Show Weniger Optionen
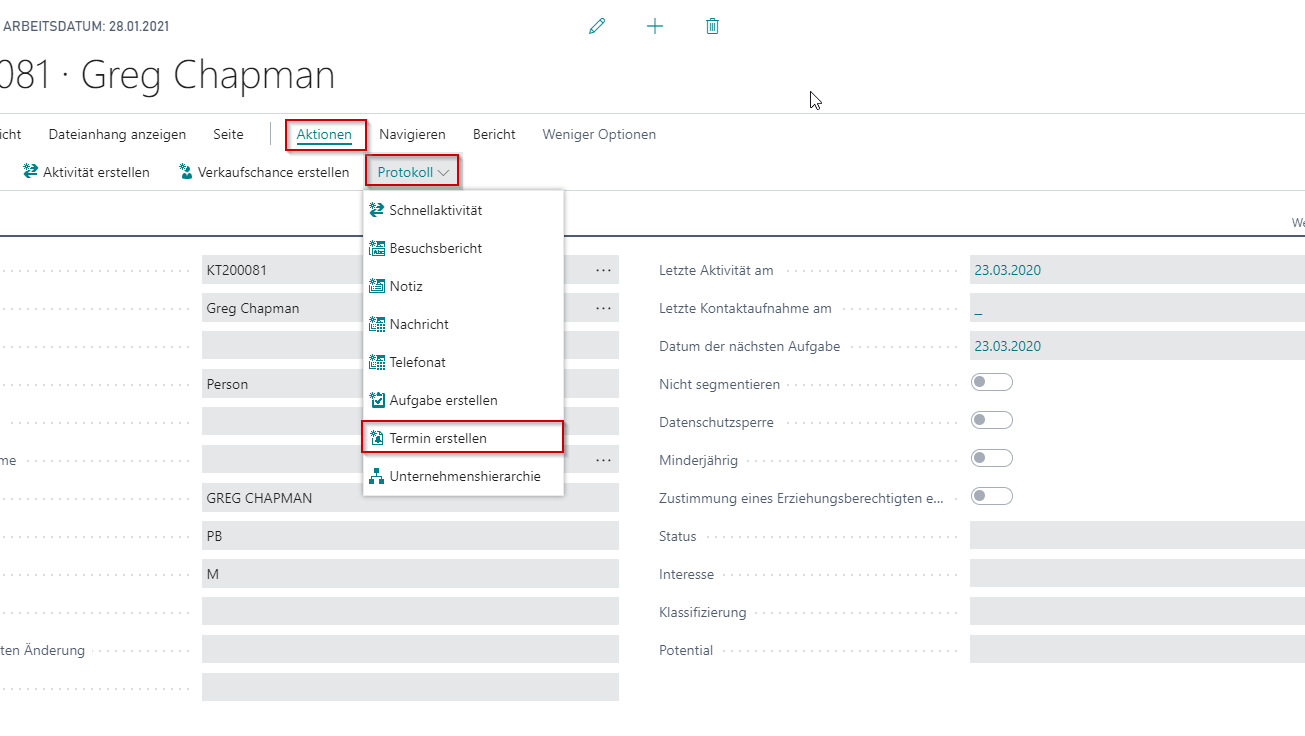Screen dimensions: 1305x736 (598, 134)
